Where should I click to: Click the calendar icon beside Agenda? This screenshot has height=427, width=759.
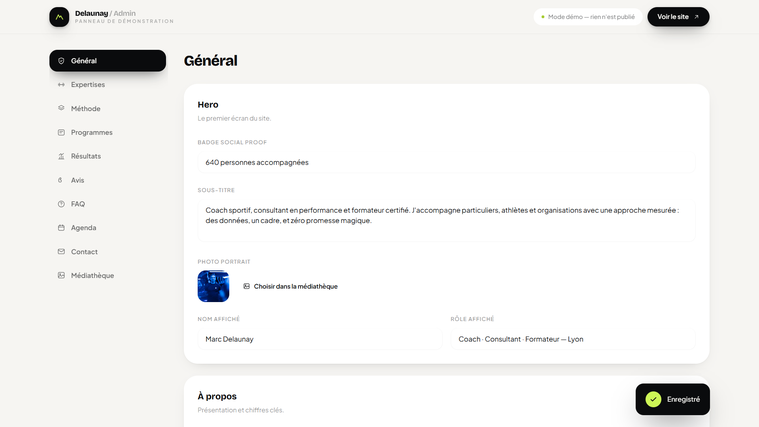61,228
